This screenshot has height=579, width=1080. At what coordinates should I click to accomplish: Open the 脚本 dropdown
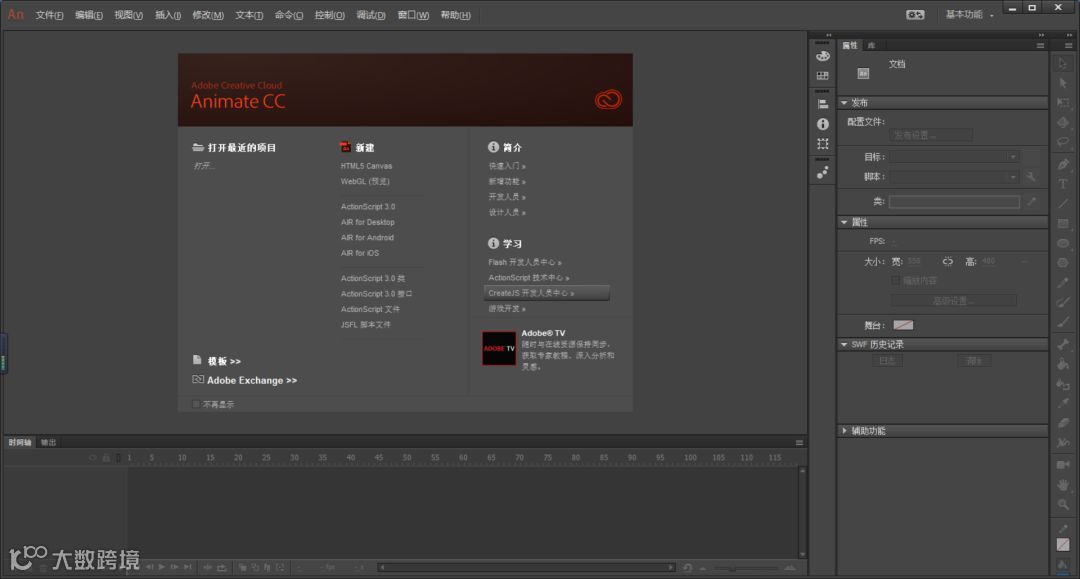(x=954, y=177)
